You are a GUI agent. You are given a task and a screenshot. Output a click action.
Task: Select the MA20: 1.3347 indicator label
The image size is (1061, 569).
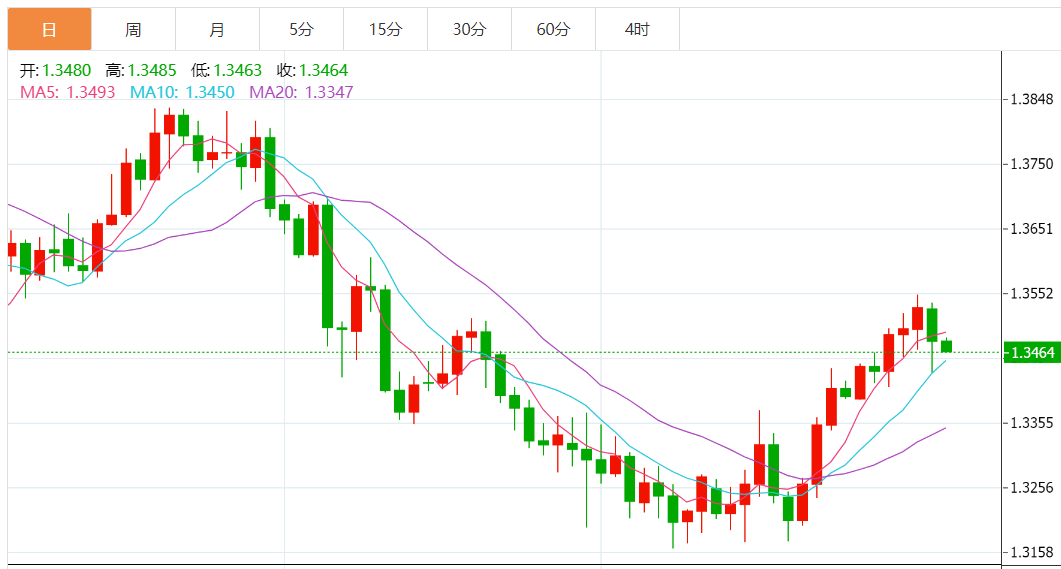301,92
